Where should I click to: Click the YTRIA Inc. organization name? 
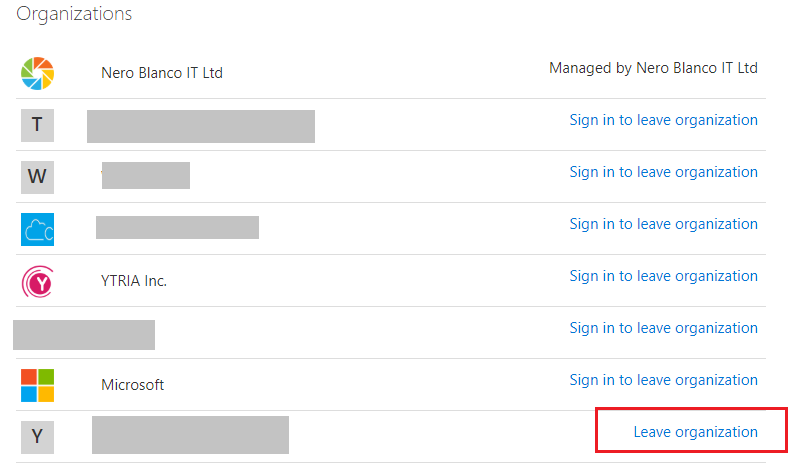coord(134,281)
